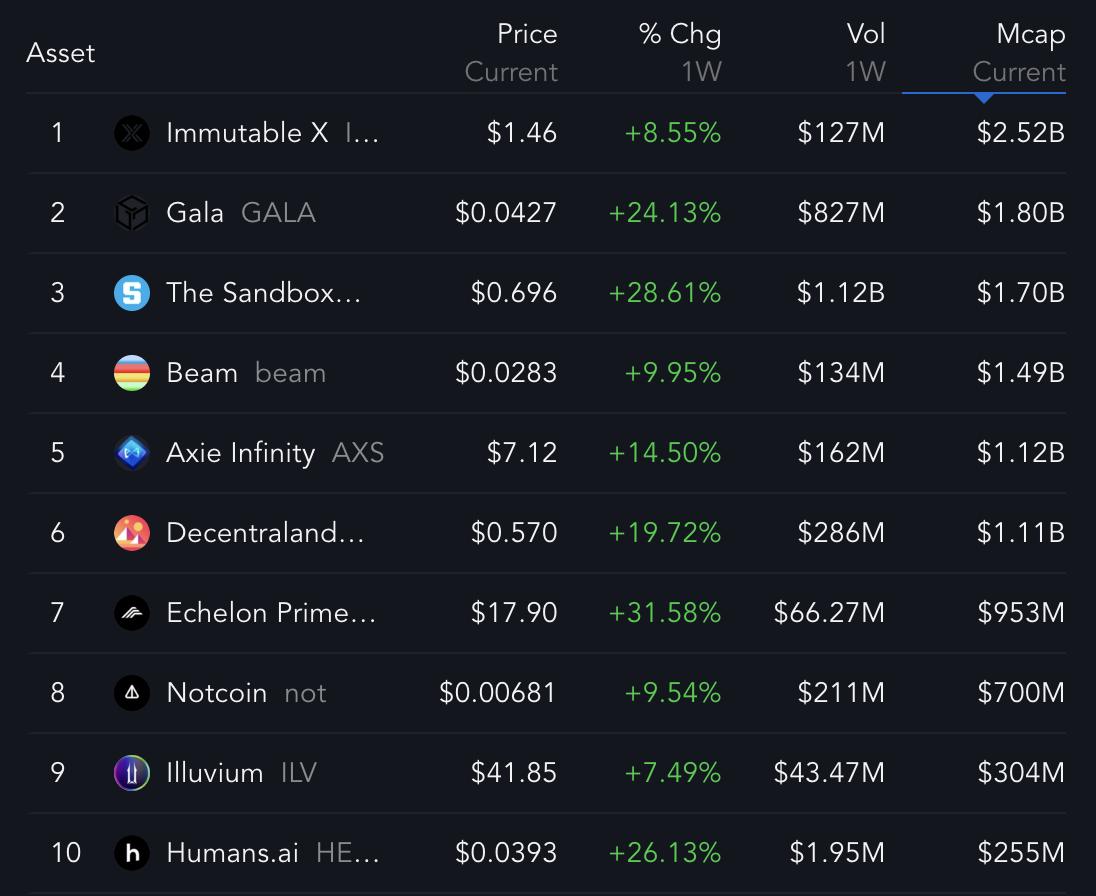The image size is (1096, 896).
Task: Sort by the Price column header
Action: (x=527, y=34)
